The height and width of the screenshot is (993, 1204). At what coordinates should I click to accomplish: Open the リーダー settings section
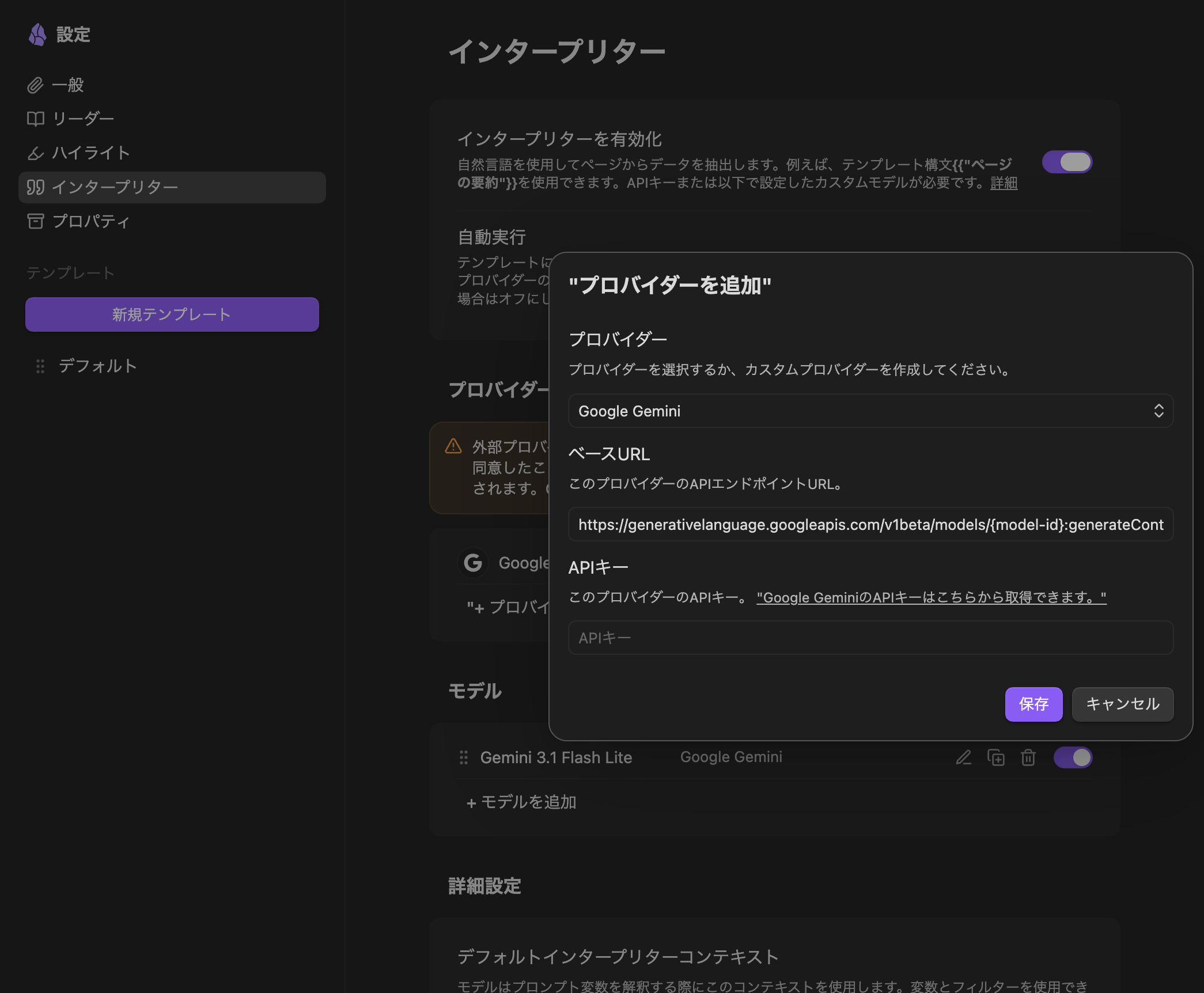172,119
